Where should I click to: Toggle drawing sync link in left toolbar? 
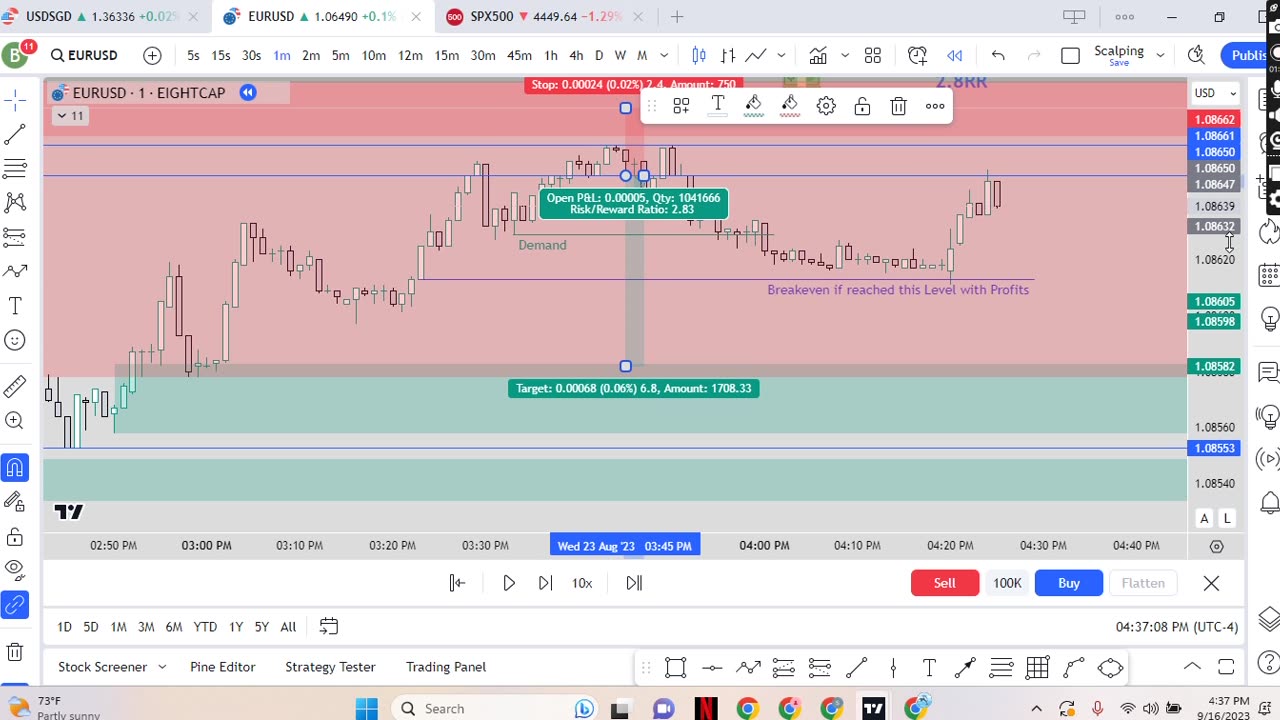pyautogui.click(x=15, y=604)
